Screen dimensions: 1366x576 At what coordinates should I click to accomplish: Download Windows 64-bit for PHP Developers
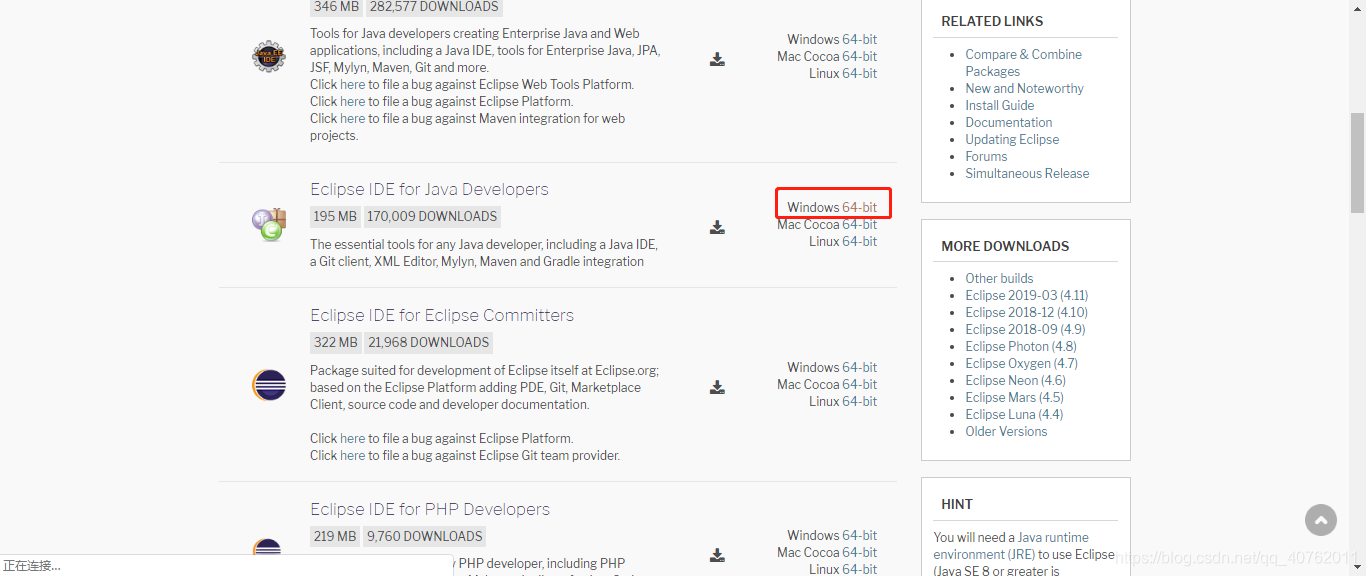[859, 535]
